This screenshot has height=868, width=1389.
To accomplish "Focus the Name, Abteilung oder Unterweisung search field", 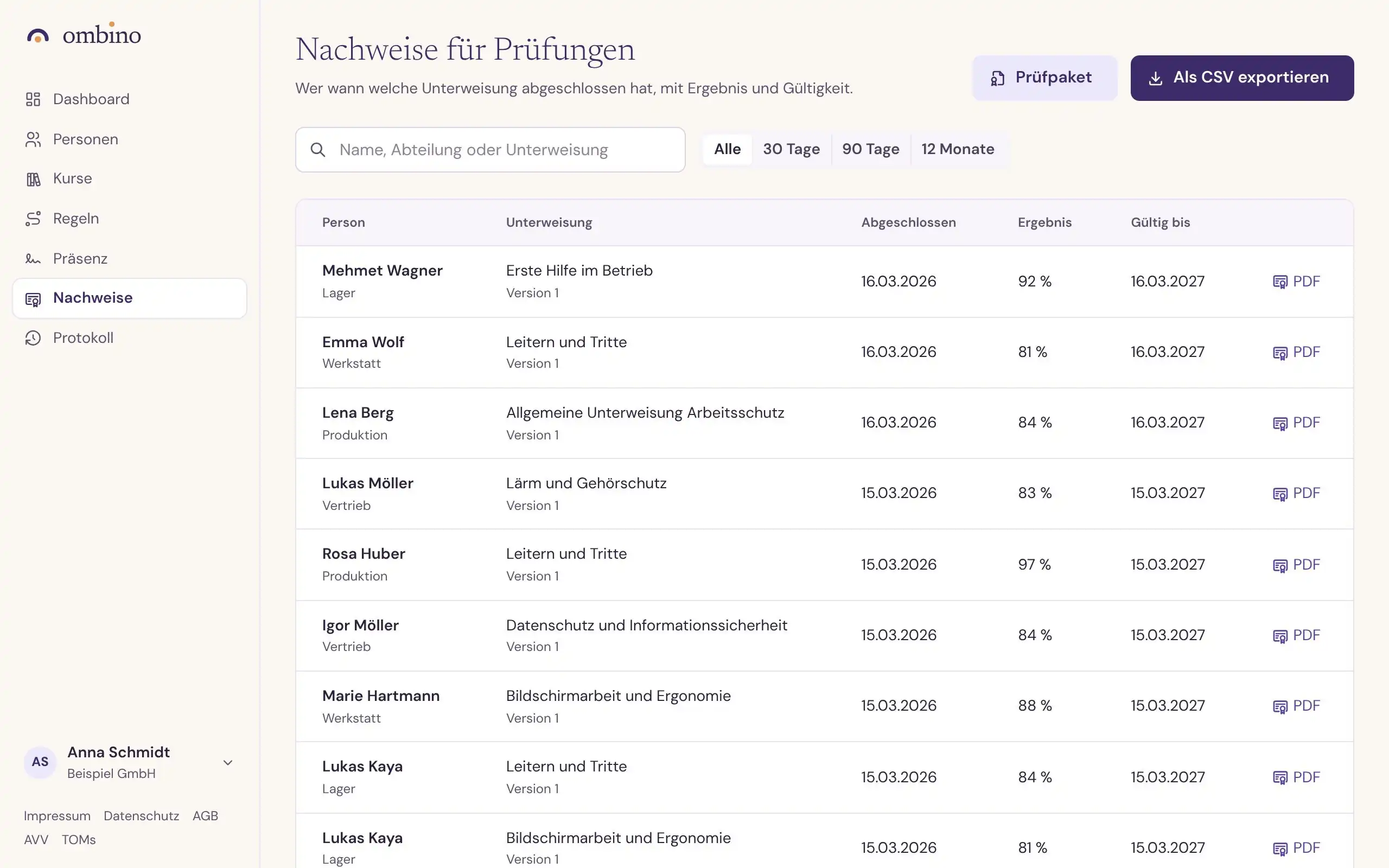I will (x=490, y=150).
